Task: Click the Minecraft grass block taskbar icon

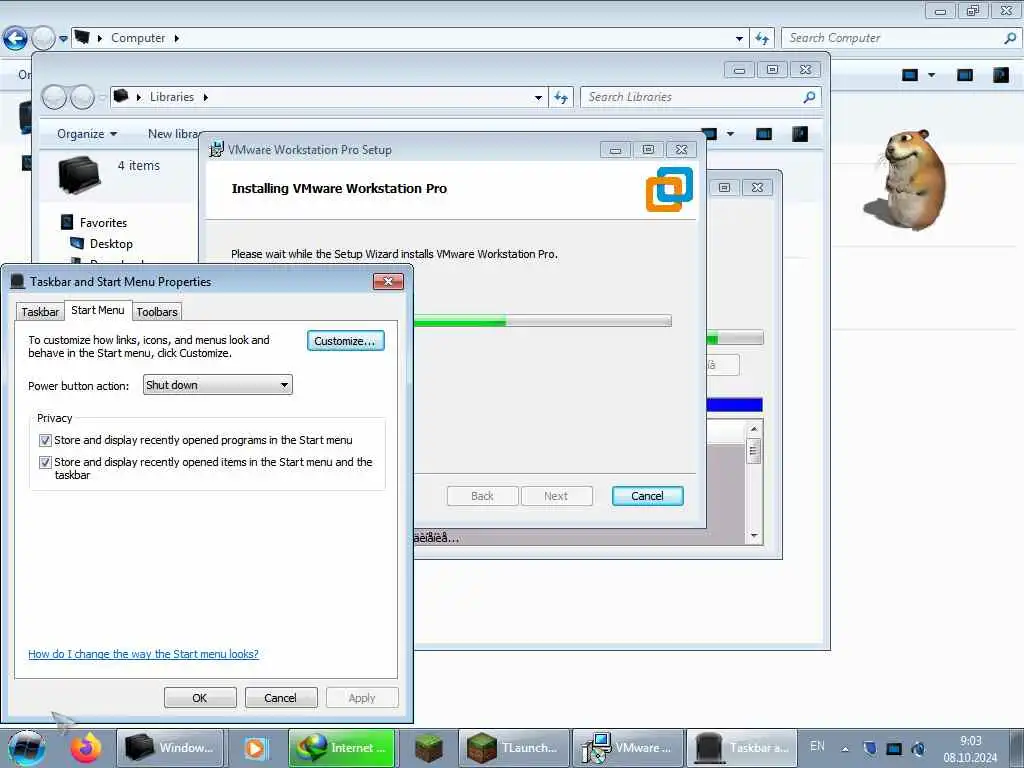Action: [x=428, y=748]
